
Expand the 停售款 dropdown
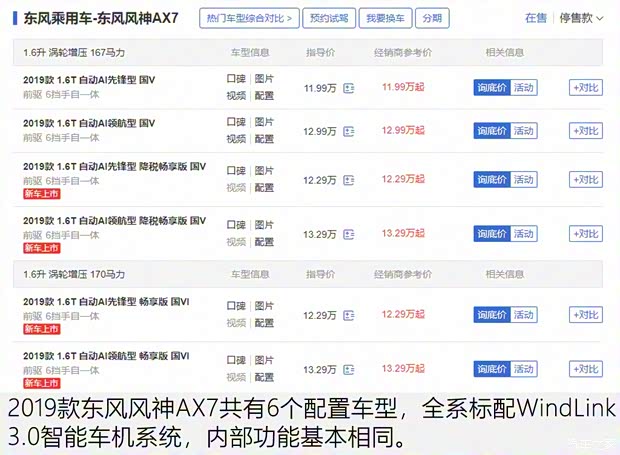coord(581,18)
